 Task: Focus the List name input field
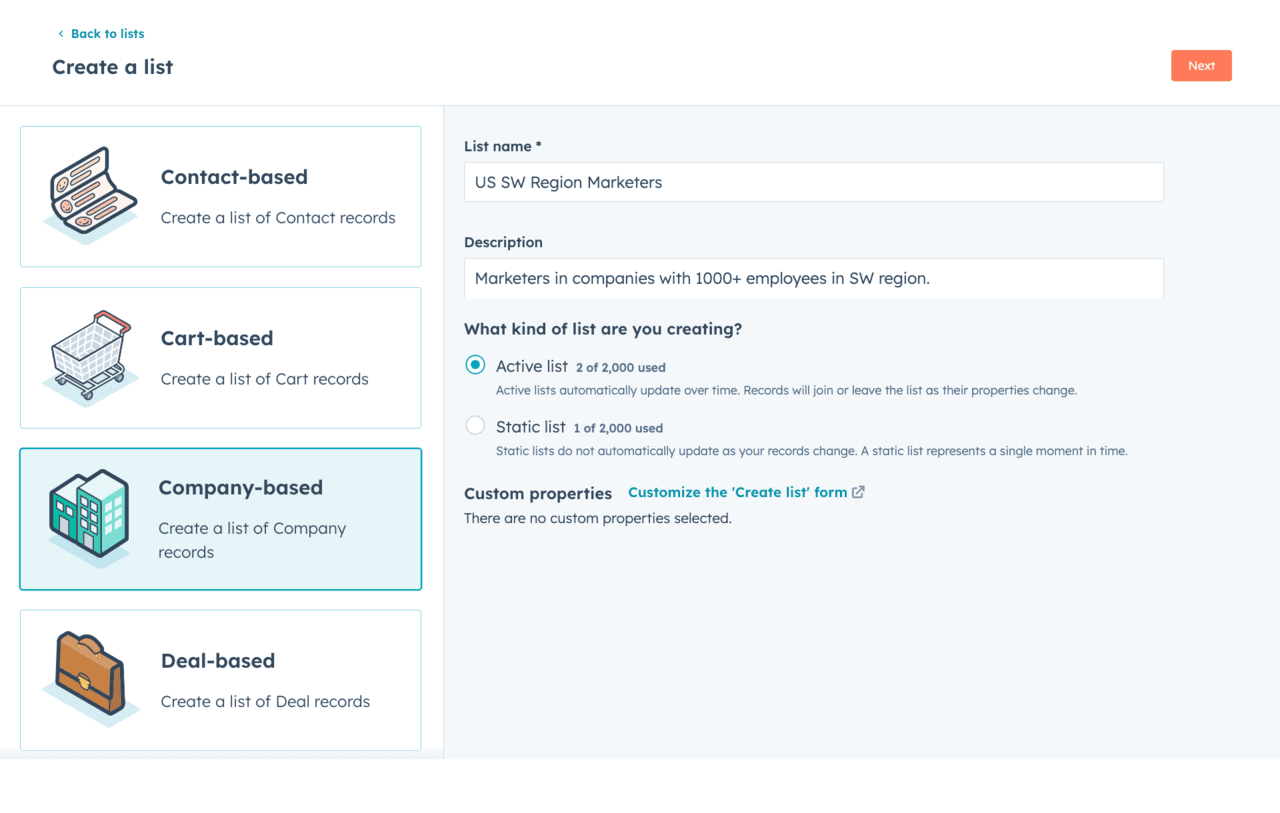pyautogui.click(x=813, y=182)
